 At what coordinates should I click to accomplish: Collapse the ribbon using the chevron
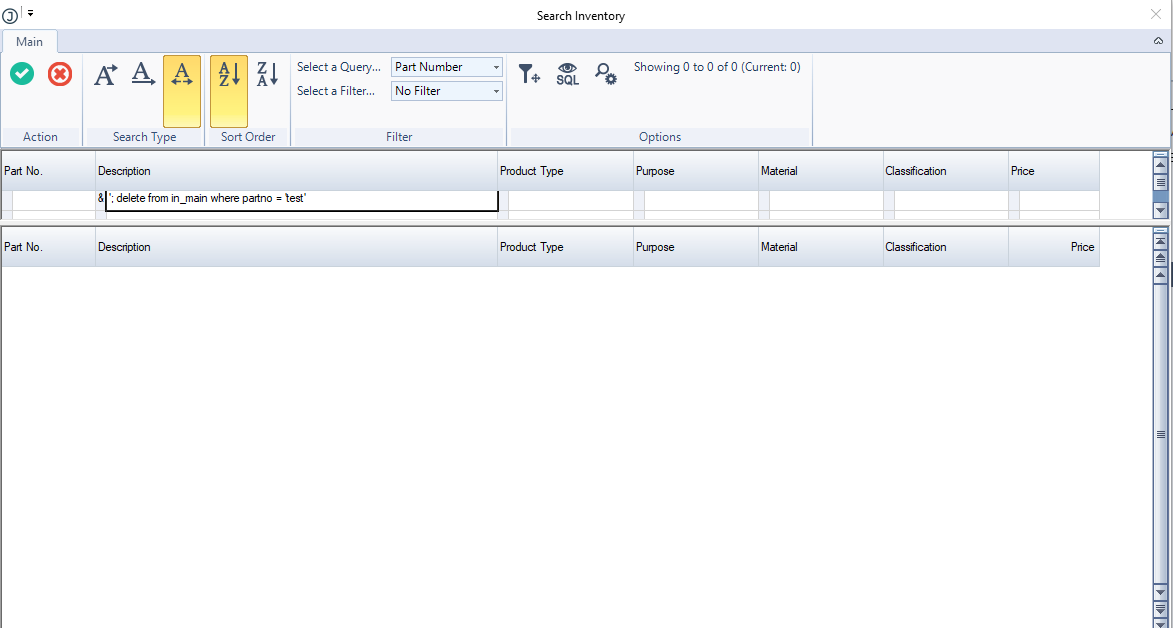pos(1158,42)
